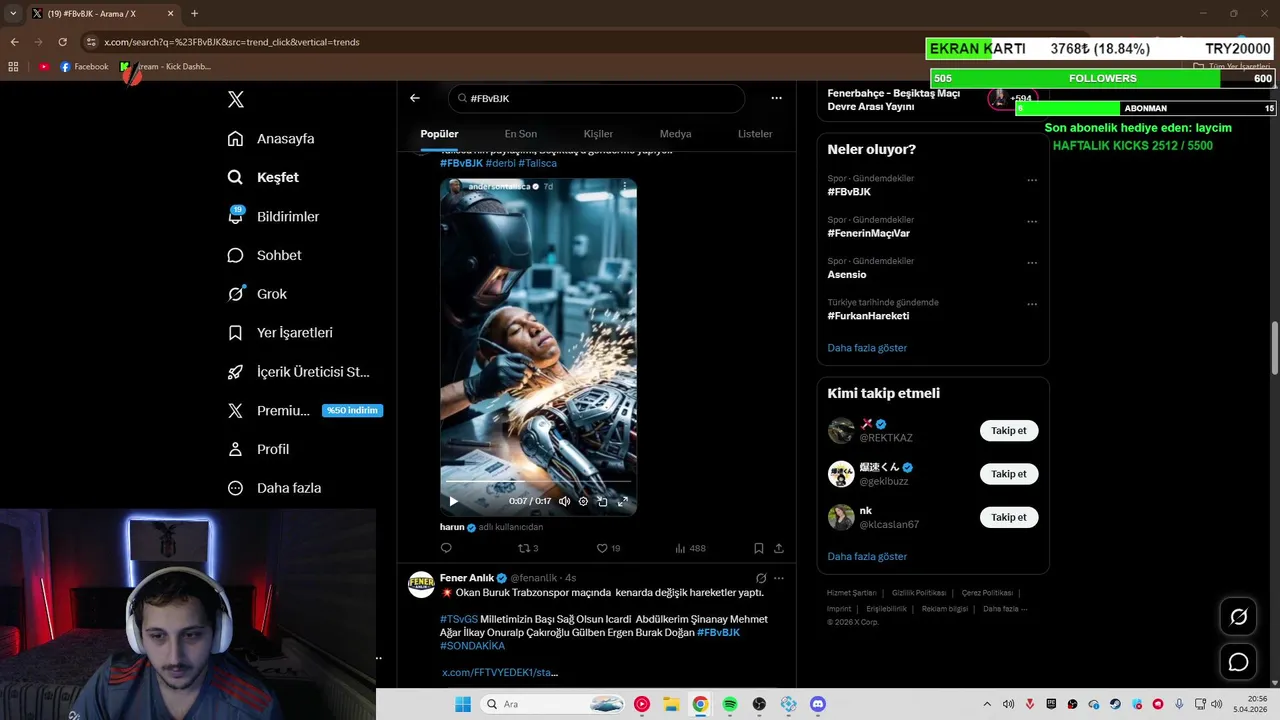Open Anasayfa from the sidebar
This screenshot has width=1280, height=720.
coord(272,139)
